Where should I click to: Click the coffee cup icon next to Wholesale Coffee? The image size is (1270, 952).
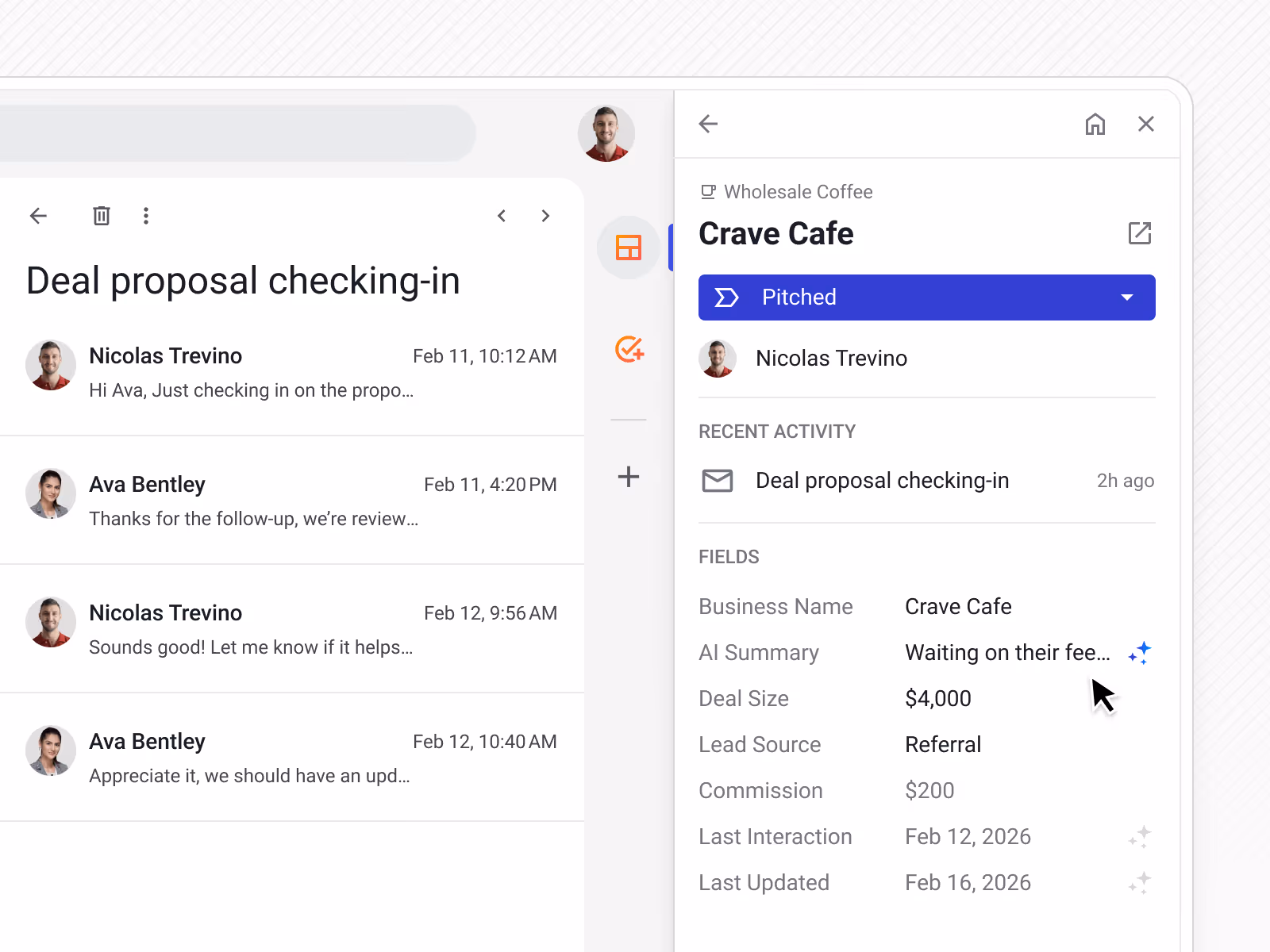click(x=707, y=191)
